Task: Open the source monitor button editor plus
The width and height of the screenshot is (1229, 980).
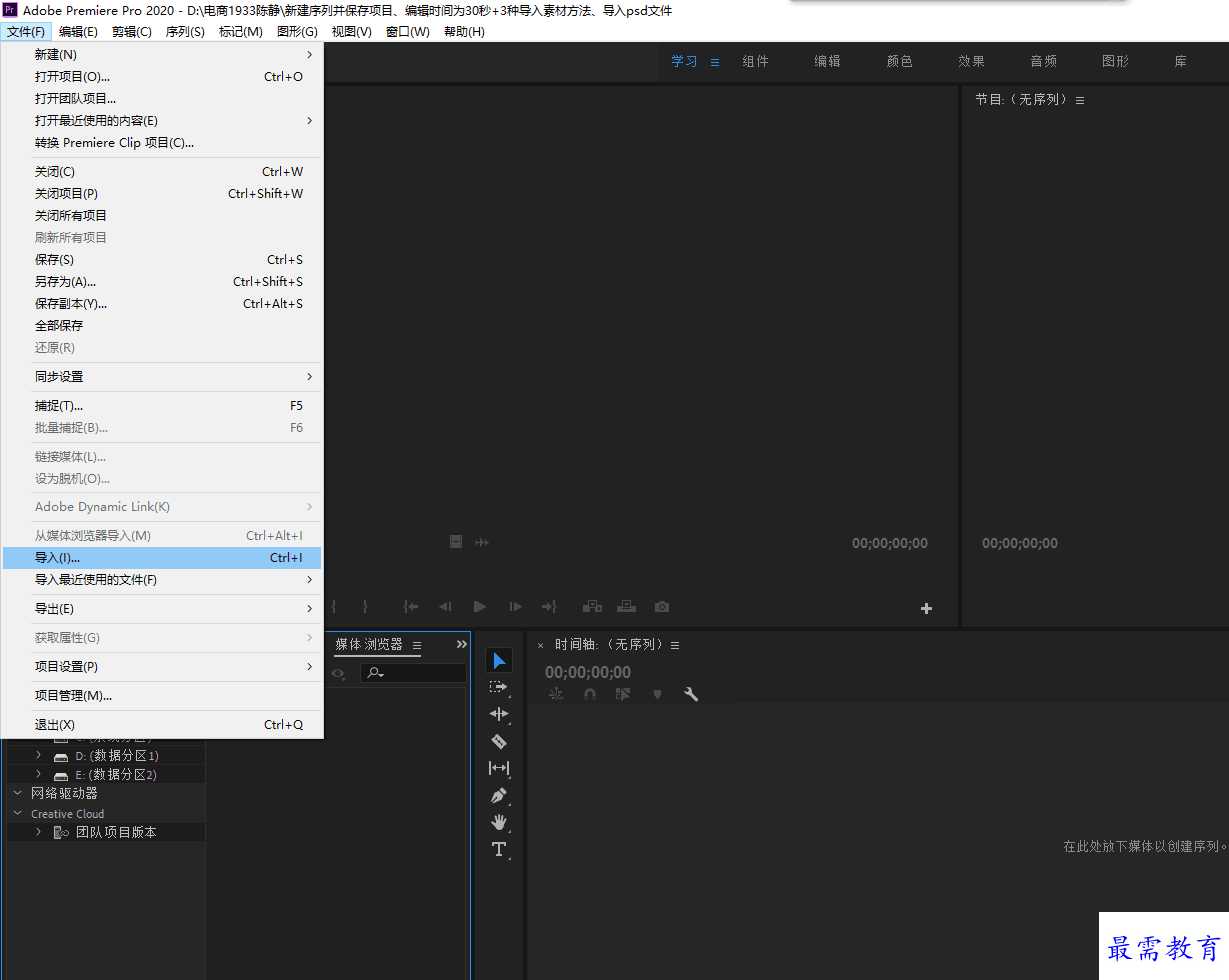Action: click(x=926, y=608)
